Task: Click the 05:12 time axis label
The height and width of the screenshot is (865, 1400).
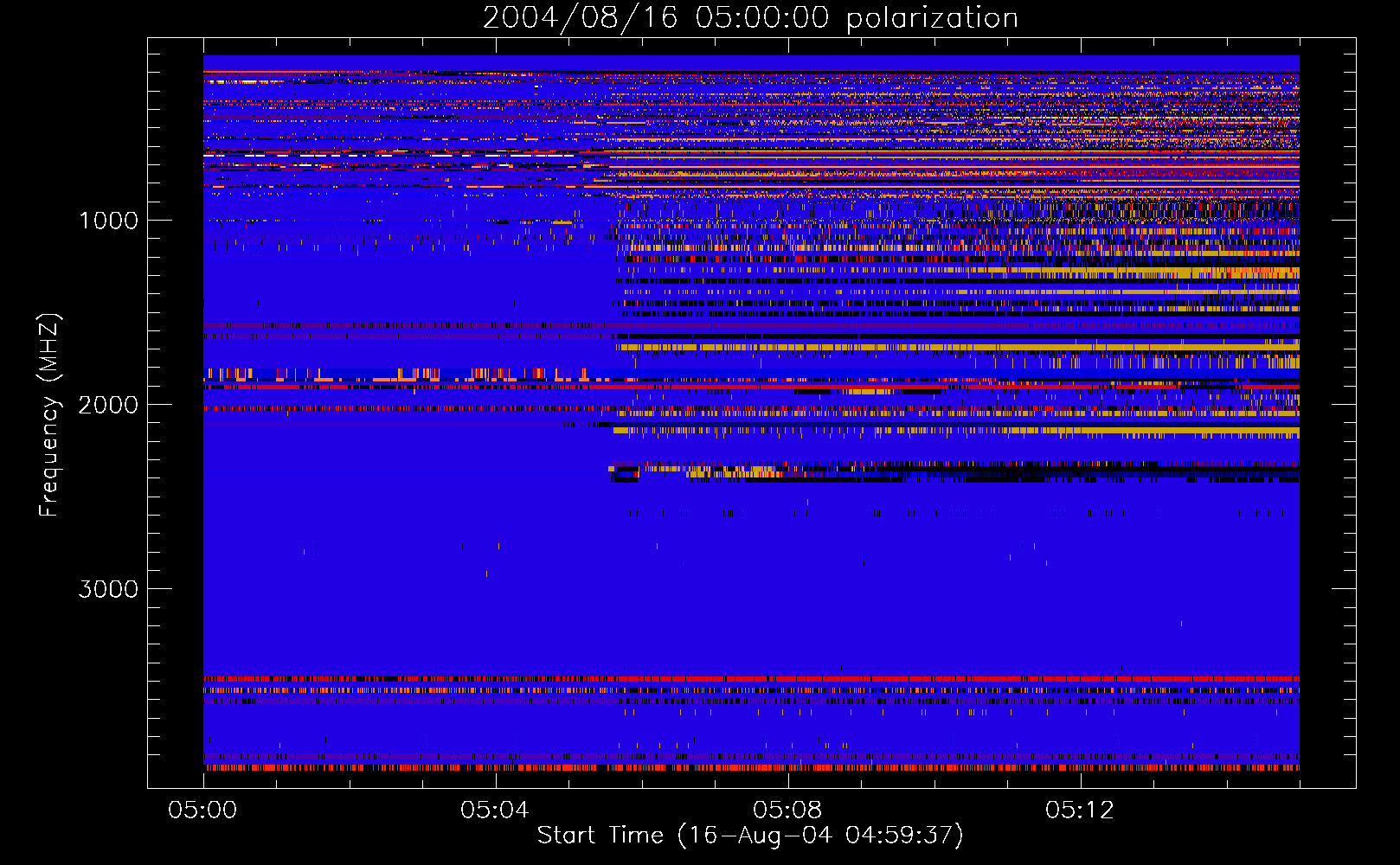Action: 1080,811
